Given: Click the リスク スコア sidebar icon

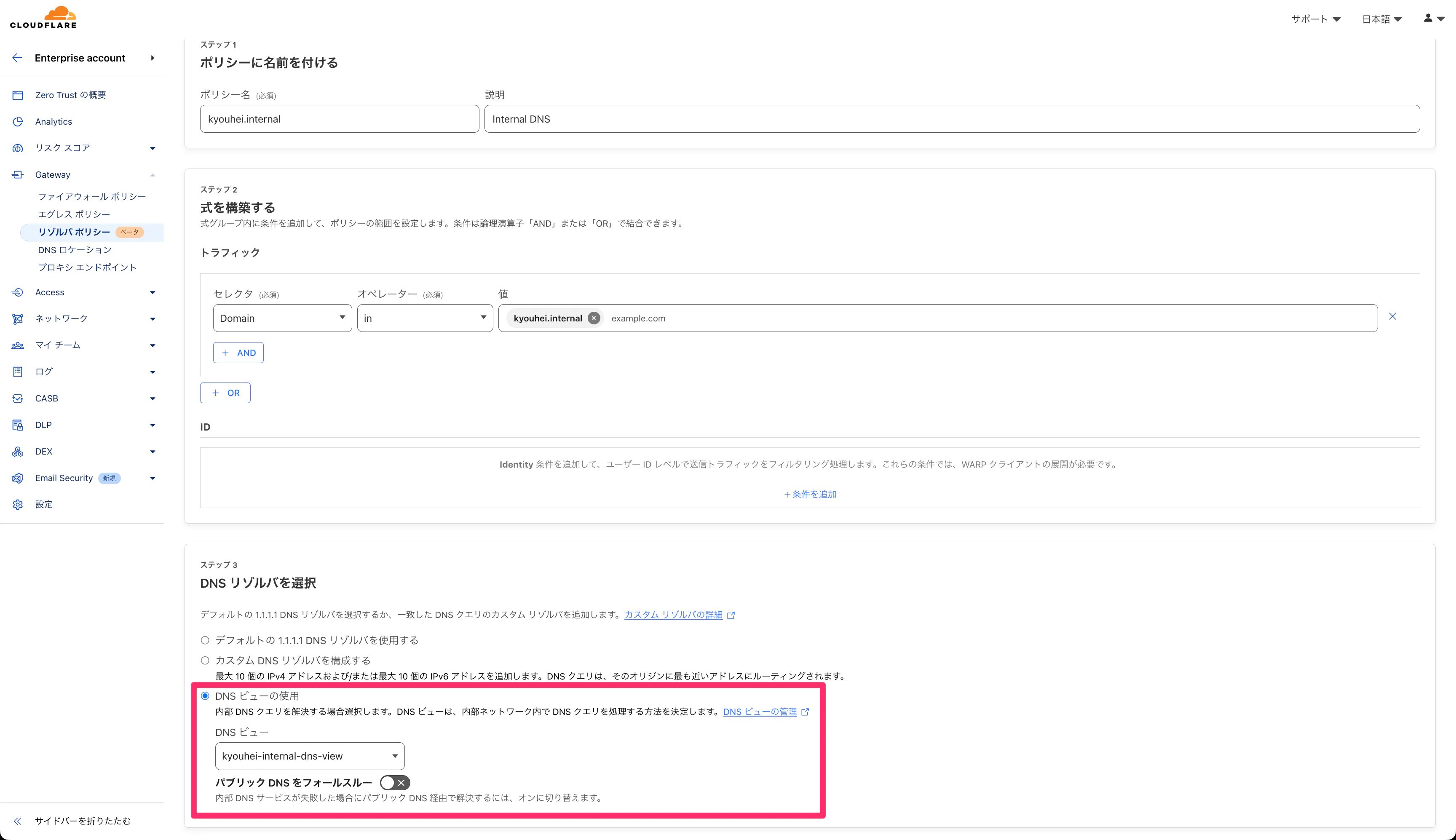Looking at the screenshot, I should (18, 148).
